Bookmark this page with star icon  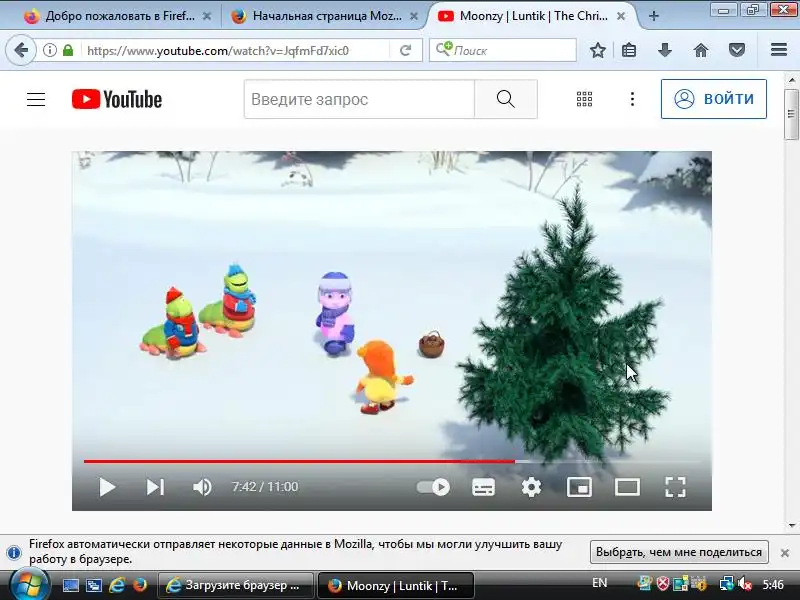click(597, 50)
